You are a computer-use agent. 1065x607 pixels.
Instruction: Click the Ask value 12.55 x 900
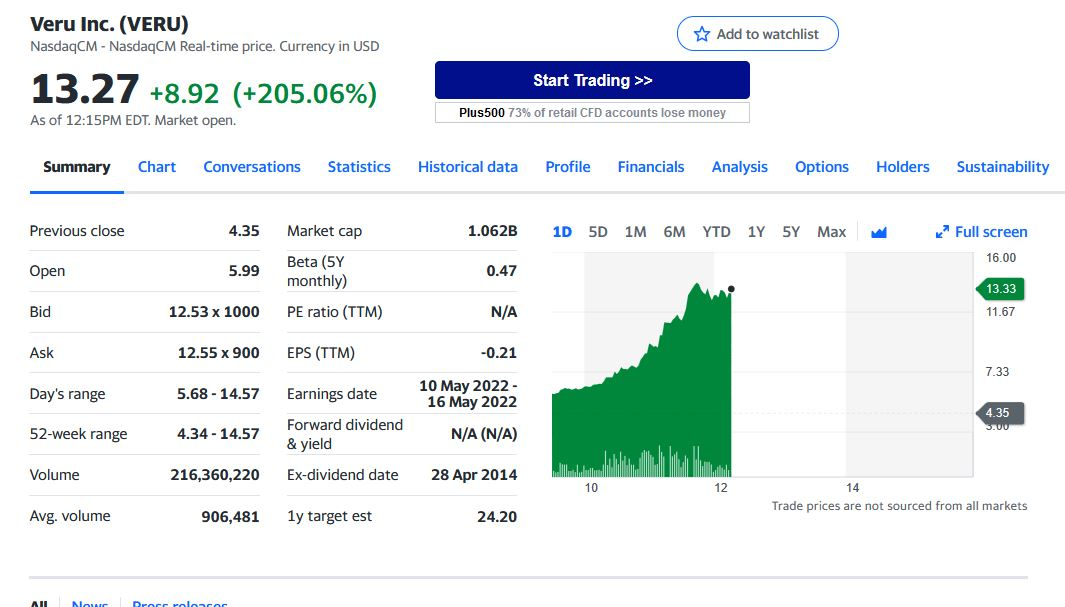pyautogui.click(x=219, y=353)
